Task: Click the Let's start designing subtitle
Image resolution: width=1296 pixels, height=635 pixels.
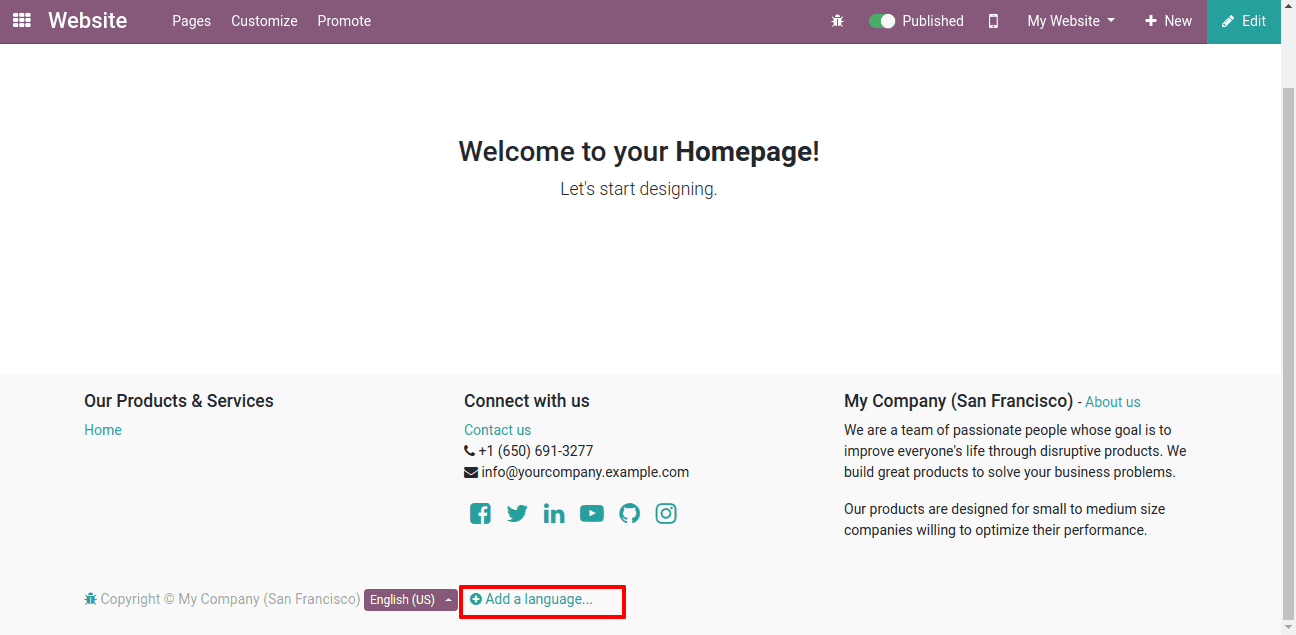Action: click(x=639, y=189)
